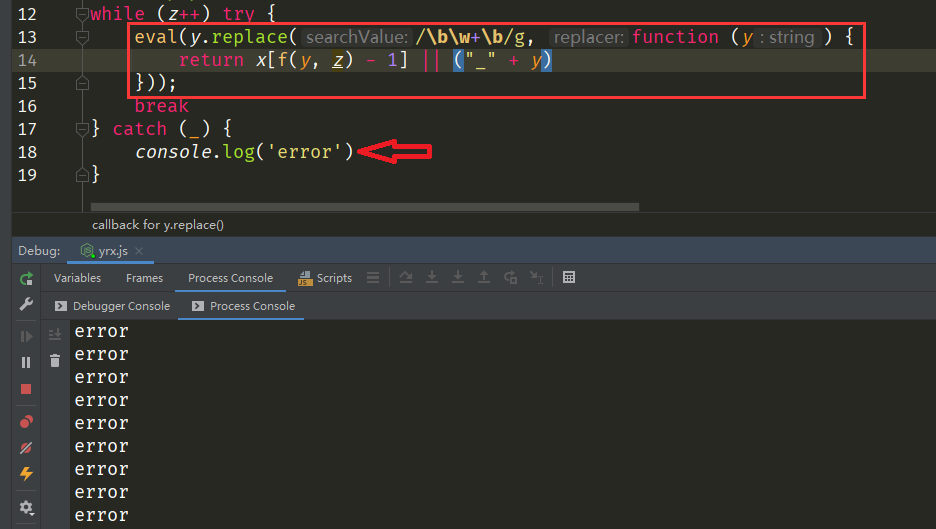
Task: Open the gear settings dropdown in debug sidebar
Action: (x=26, y=508)
